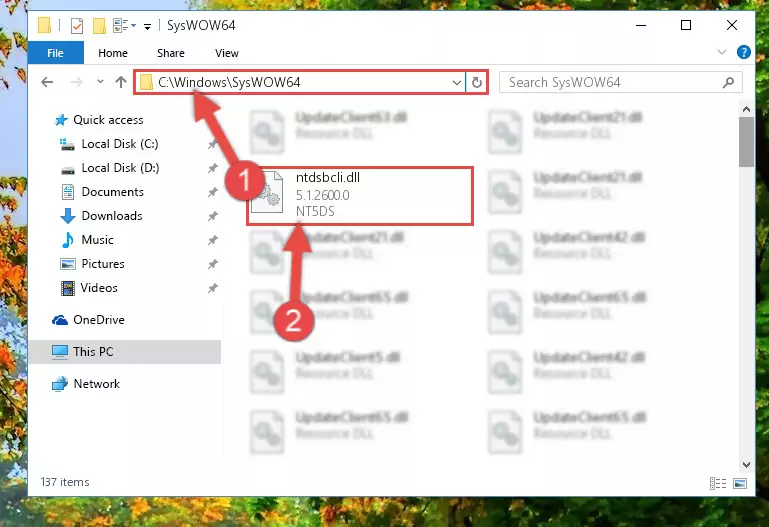
Task: Open the address bar history dropdown
Action: pyautogui.click(x=457, y=82)
